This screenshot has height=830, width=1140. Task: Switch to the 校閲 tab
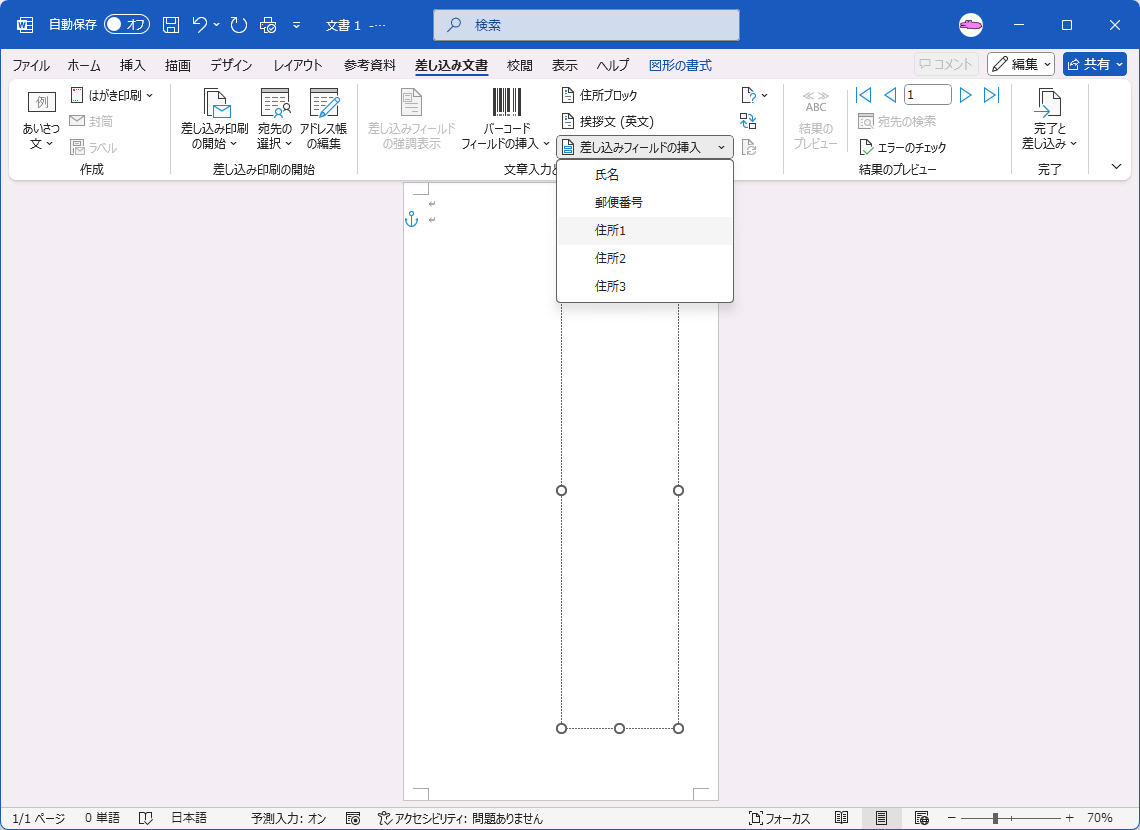tap(520, 65)
